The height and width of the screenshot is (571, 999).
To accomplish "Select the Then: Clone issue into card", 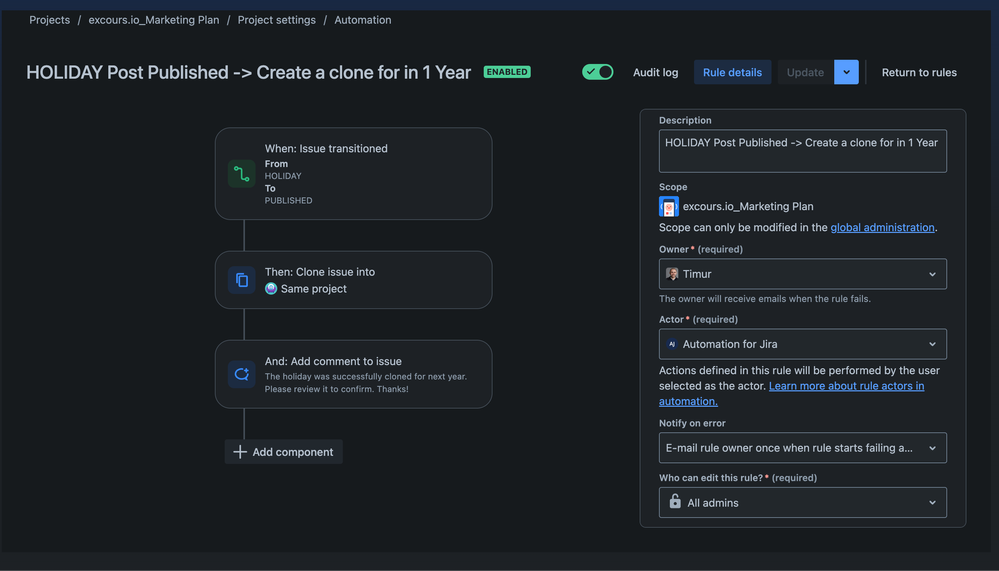I will point(354,280).
